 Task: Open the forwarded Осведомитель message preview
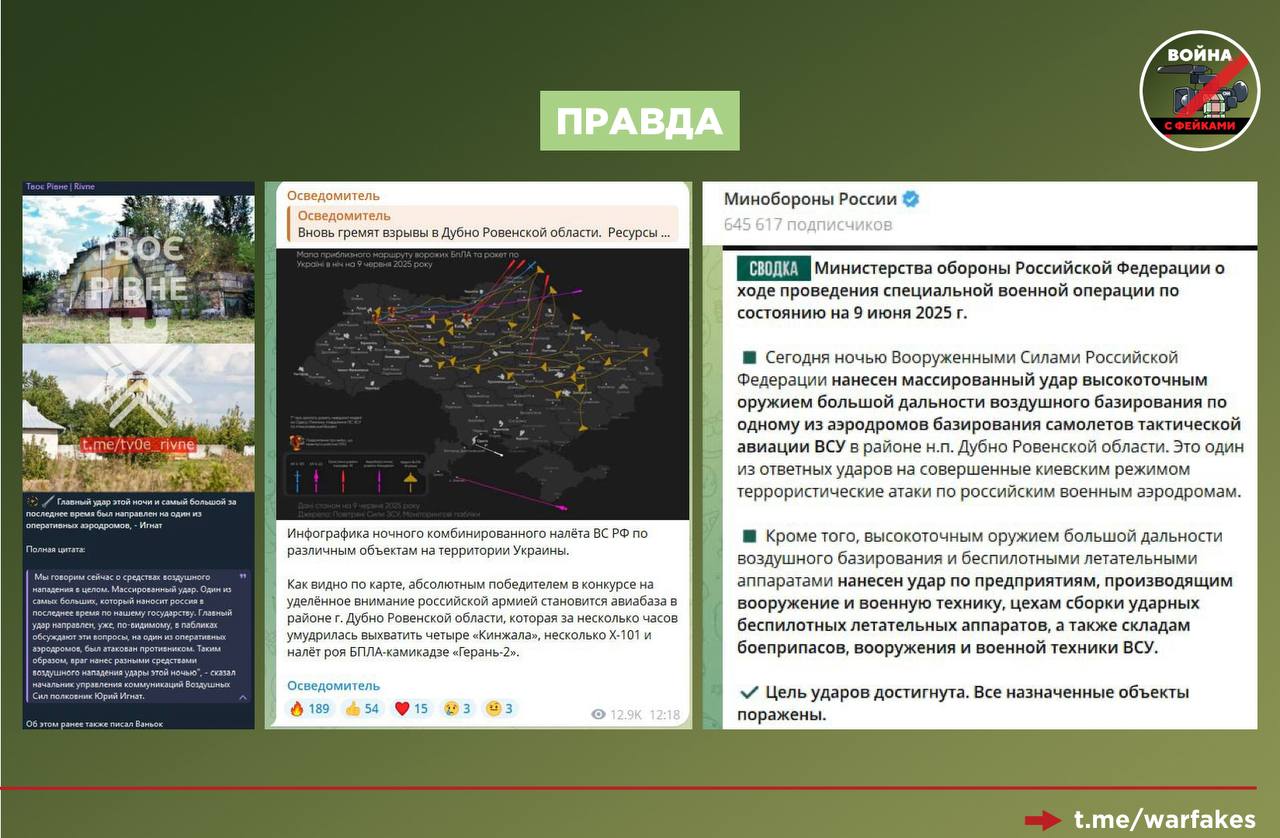tap(482, 224)
